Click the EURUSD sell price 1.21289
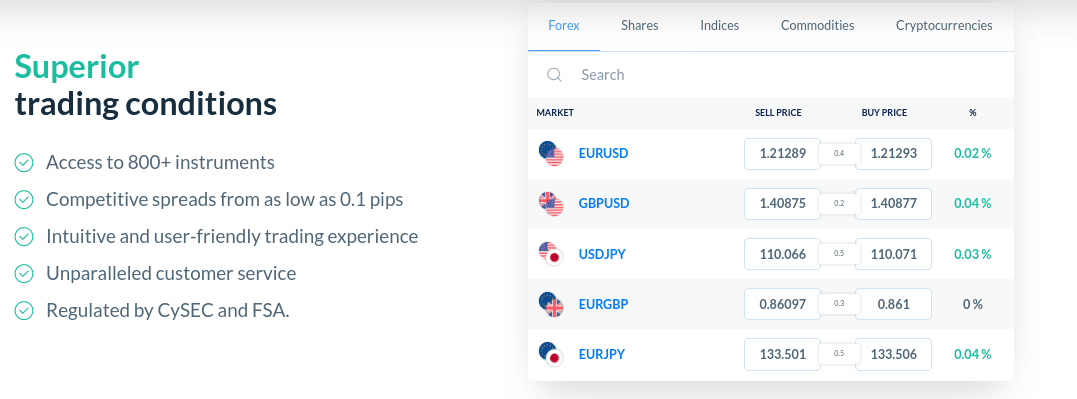 pos(782,154)
